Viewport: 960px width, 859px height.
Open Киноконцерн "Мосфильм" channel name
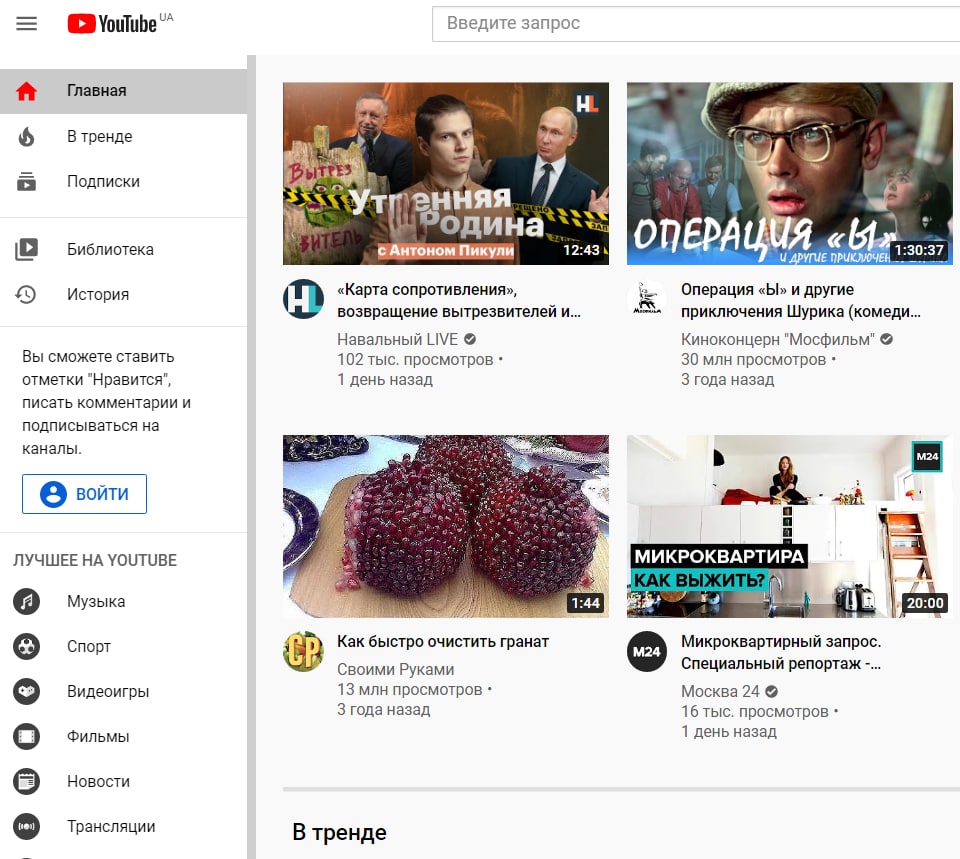tap(778, 339)
